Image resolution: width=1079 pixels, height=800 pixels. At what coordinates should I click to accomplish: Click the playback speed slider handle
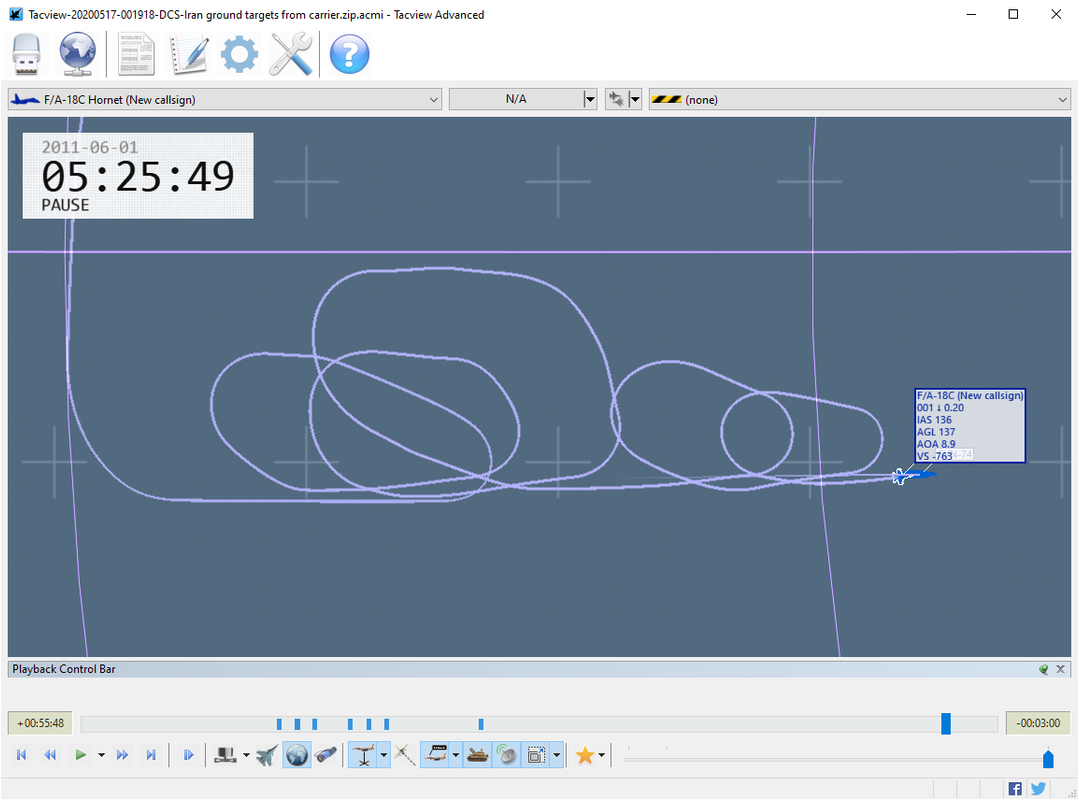[1048, 759]
